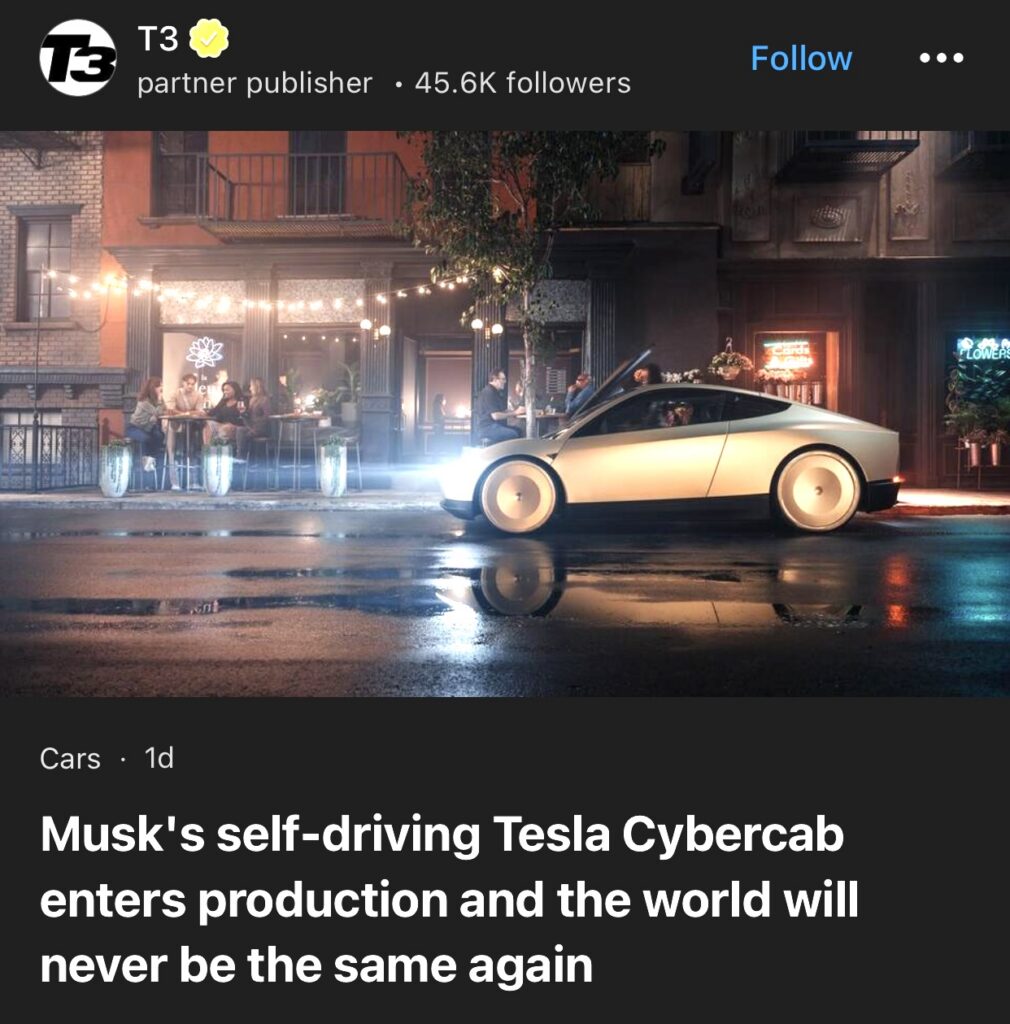Follow the T3 publisher
The height and width of the screenshot is (1024, 1010).
[801, 58]
